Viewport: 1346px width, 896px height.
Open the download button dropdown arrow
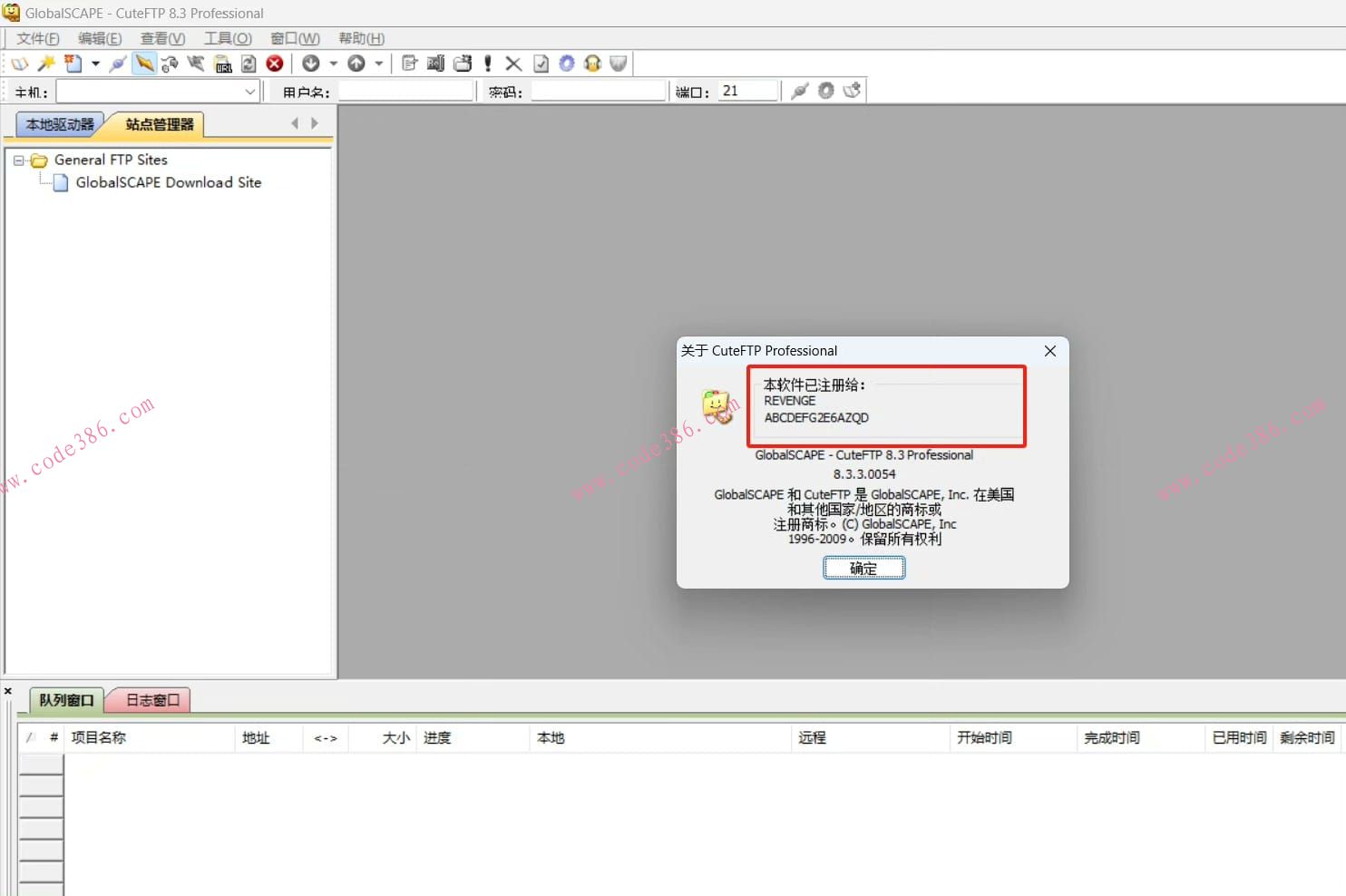pyautogui.click(x=333, y=63)
